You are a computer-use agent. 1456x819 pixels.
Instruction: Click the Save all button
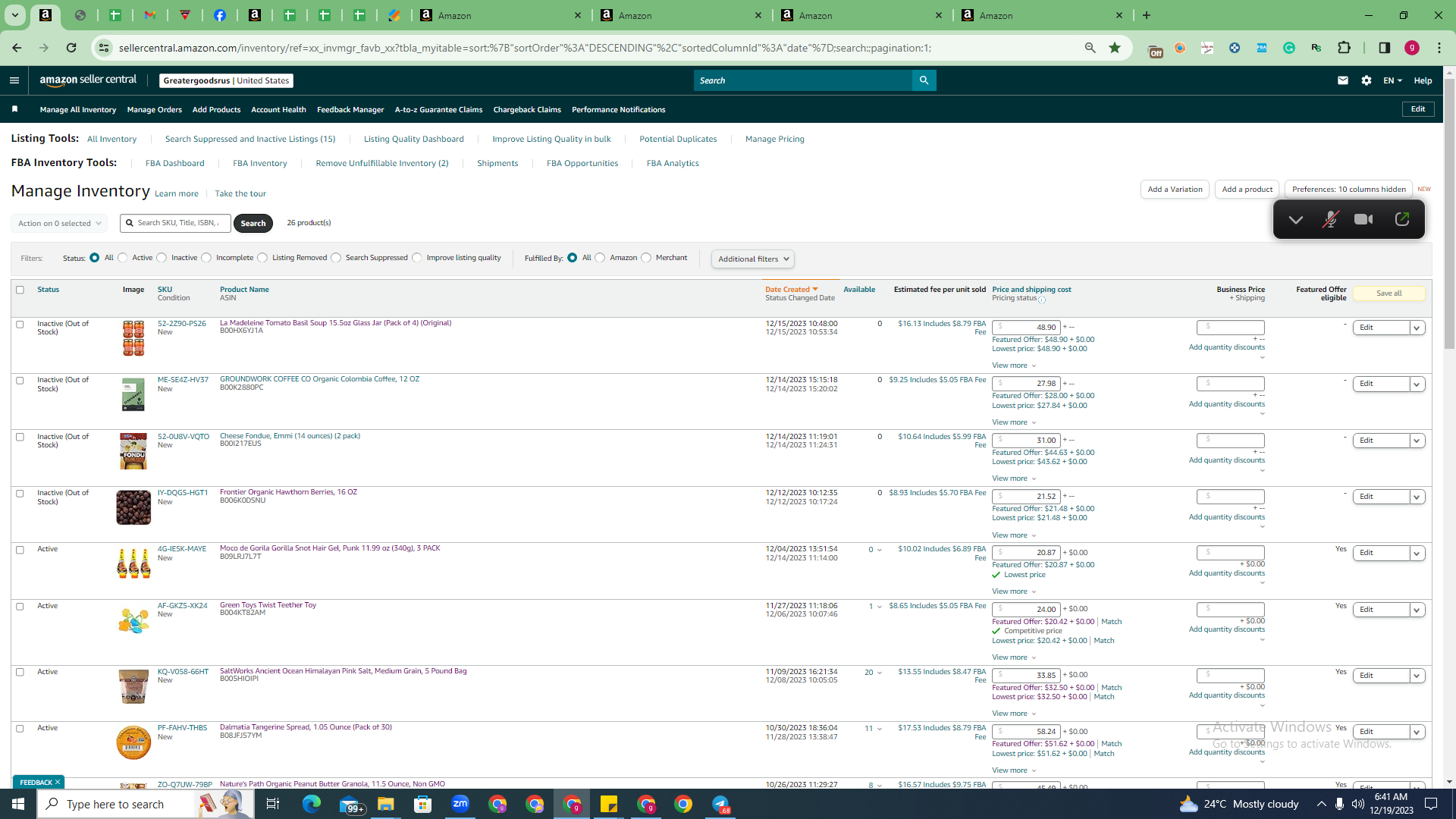pyautogui.click(x=1389, y=293)
